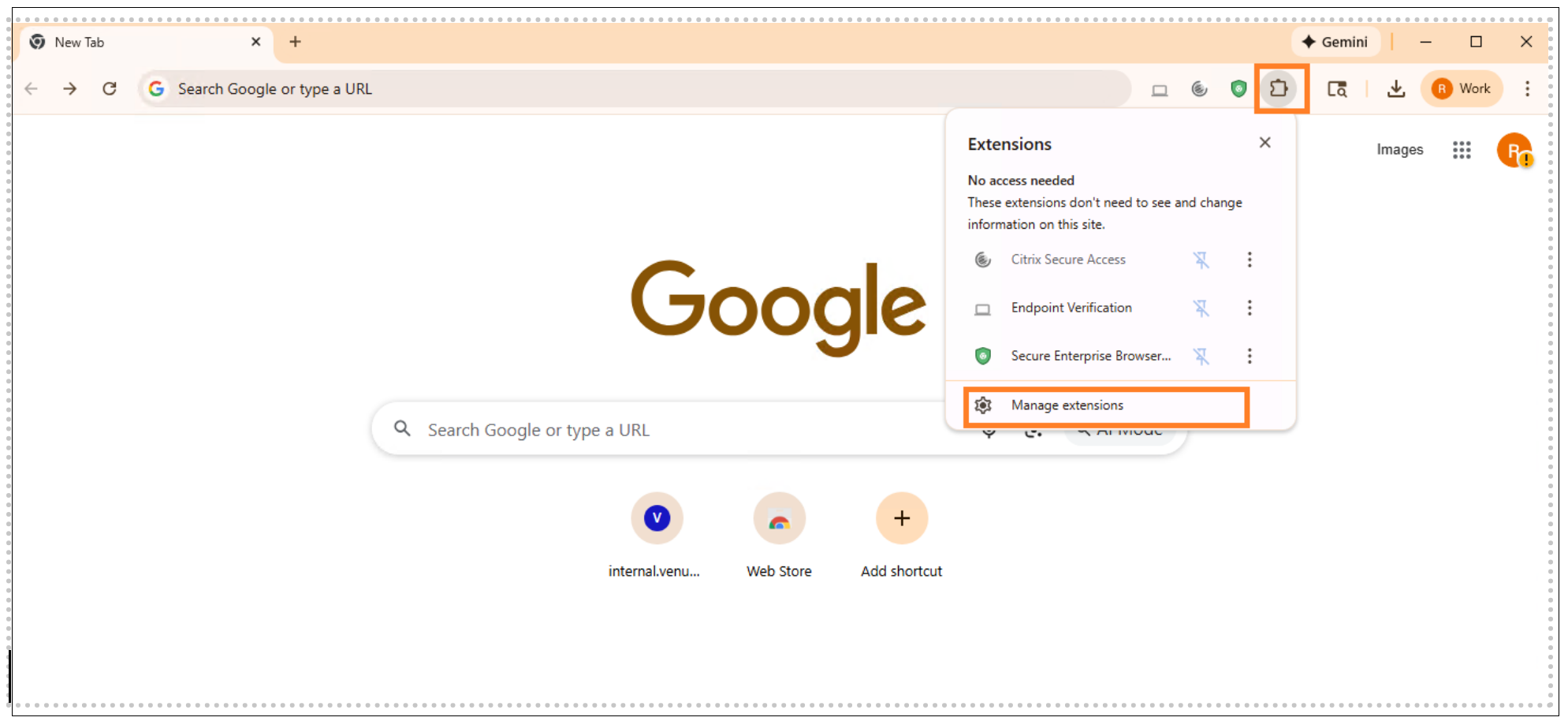The image size is (1568, 721).
Task: Pin Endpoint Verification to toolbar
Action: point(1201,308)
